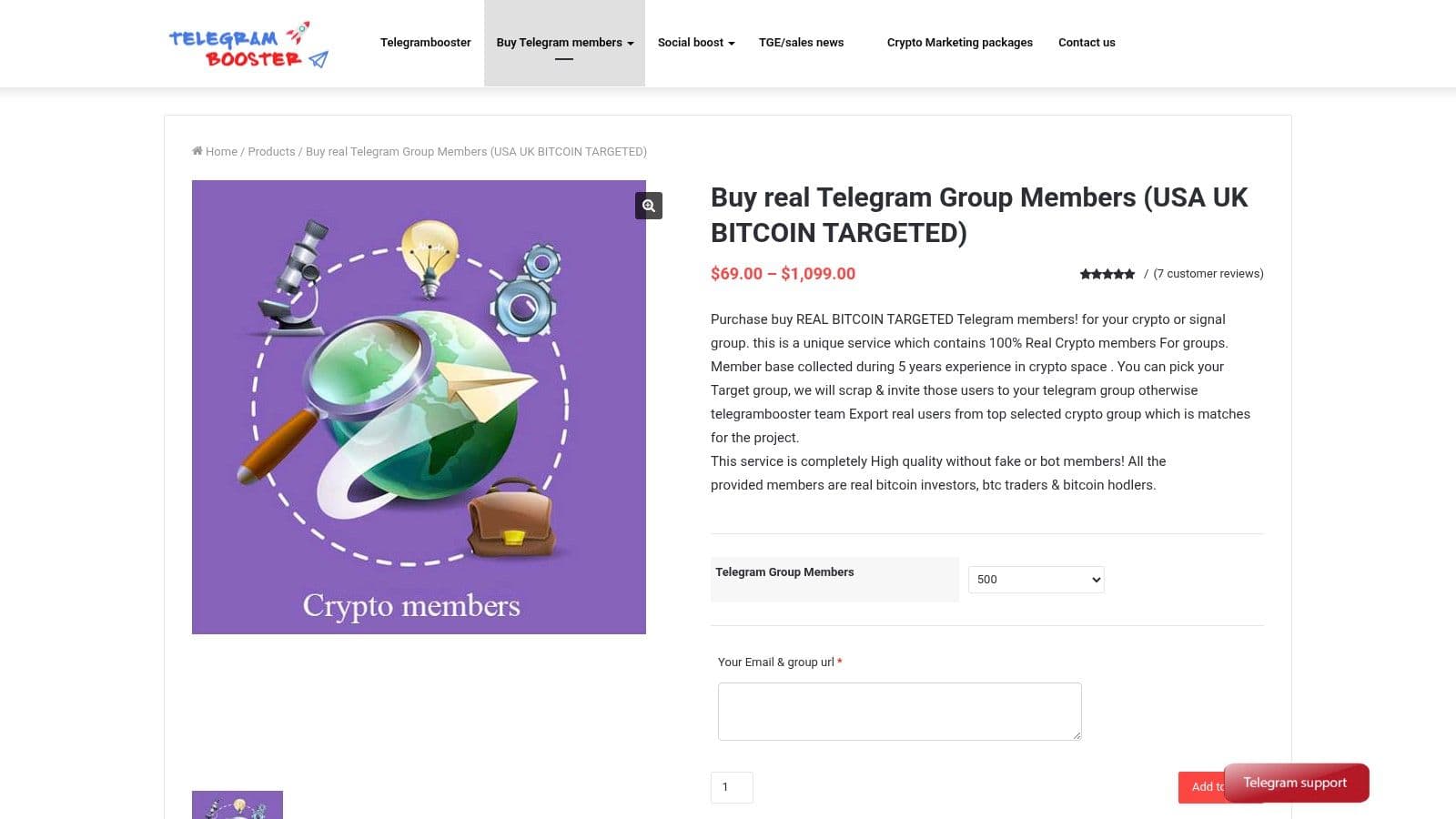
Task: Follow the Products breadcrumb link
Action: point(271,152)
